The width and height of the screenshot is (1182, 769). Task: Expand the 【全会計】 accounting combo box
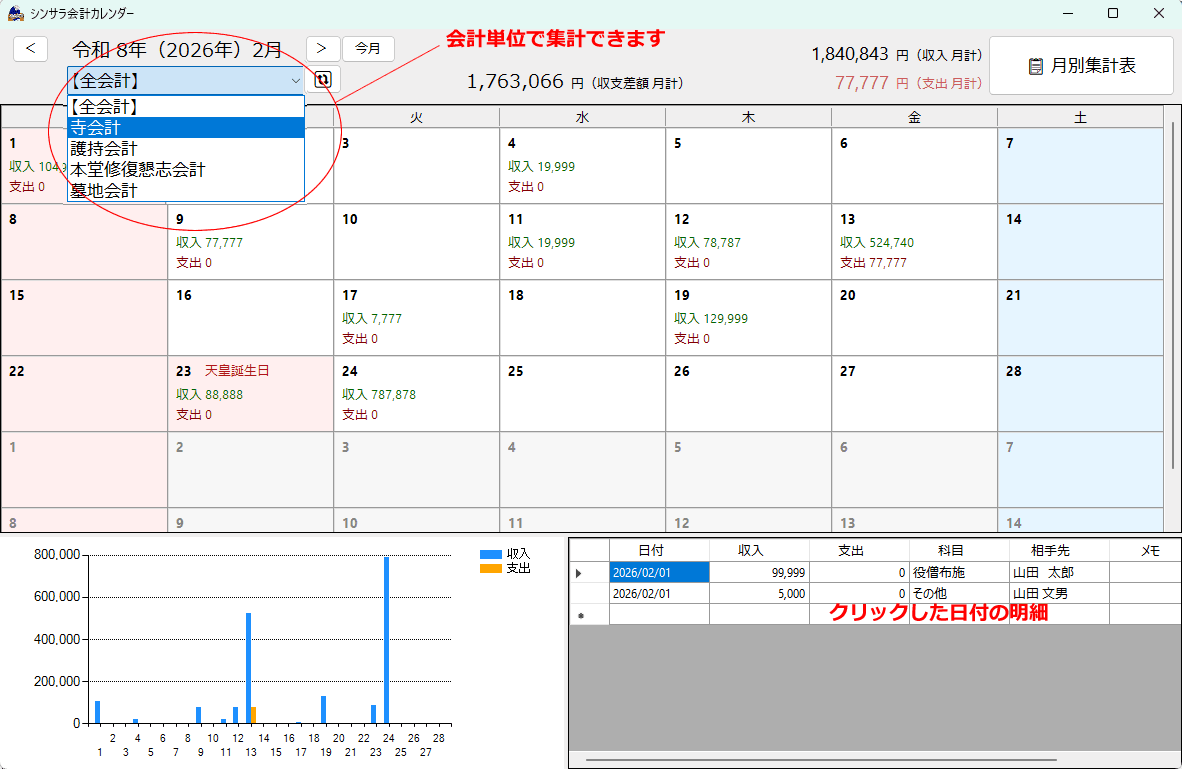pos(186,80)
